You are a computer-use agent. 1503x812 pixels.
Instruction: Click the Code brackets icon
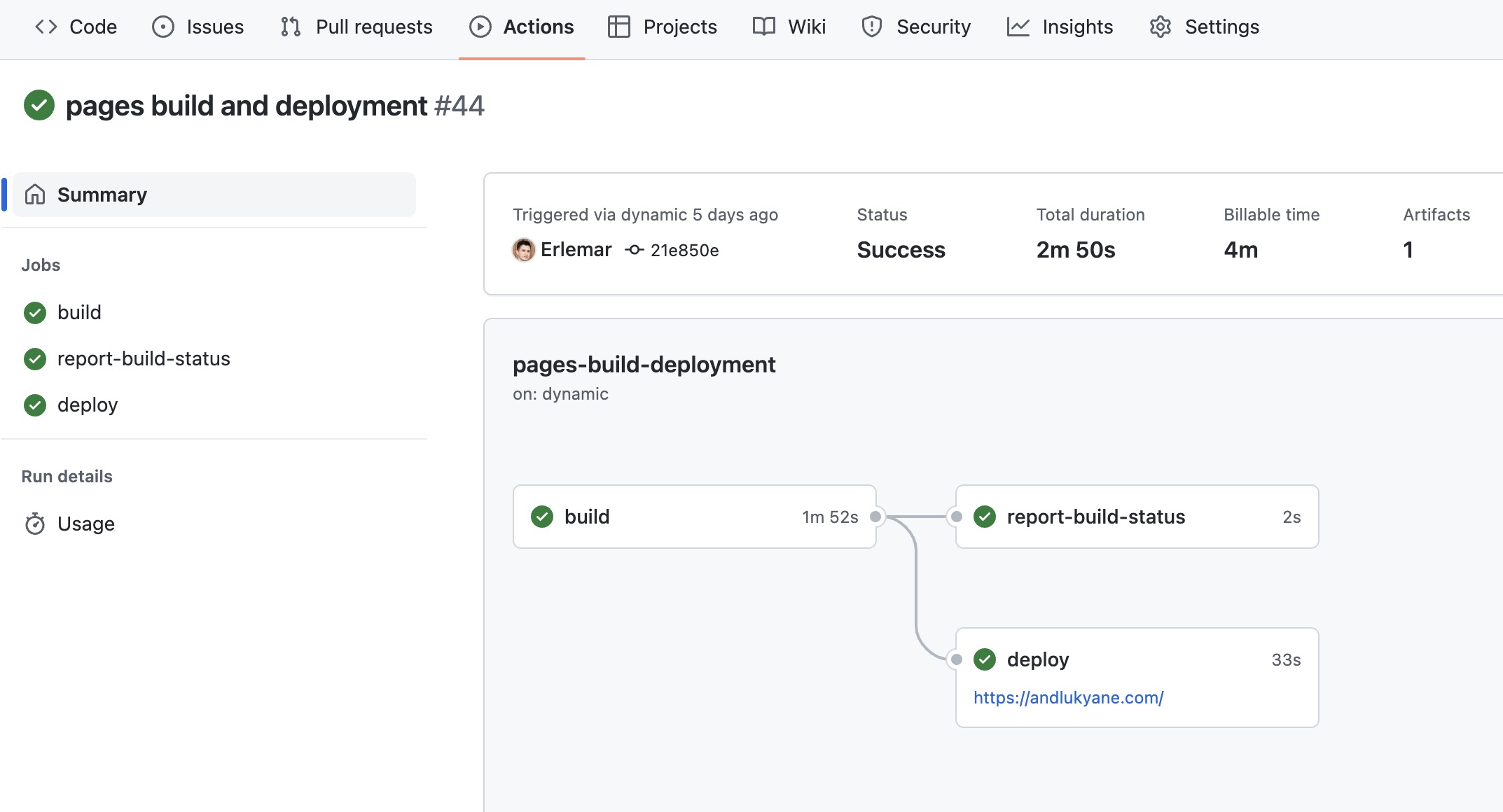[x=46, y=27]
